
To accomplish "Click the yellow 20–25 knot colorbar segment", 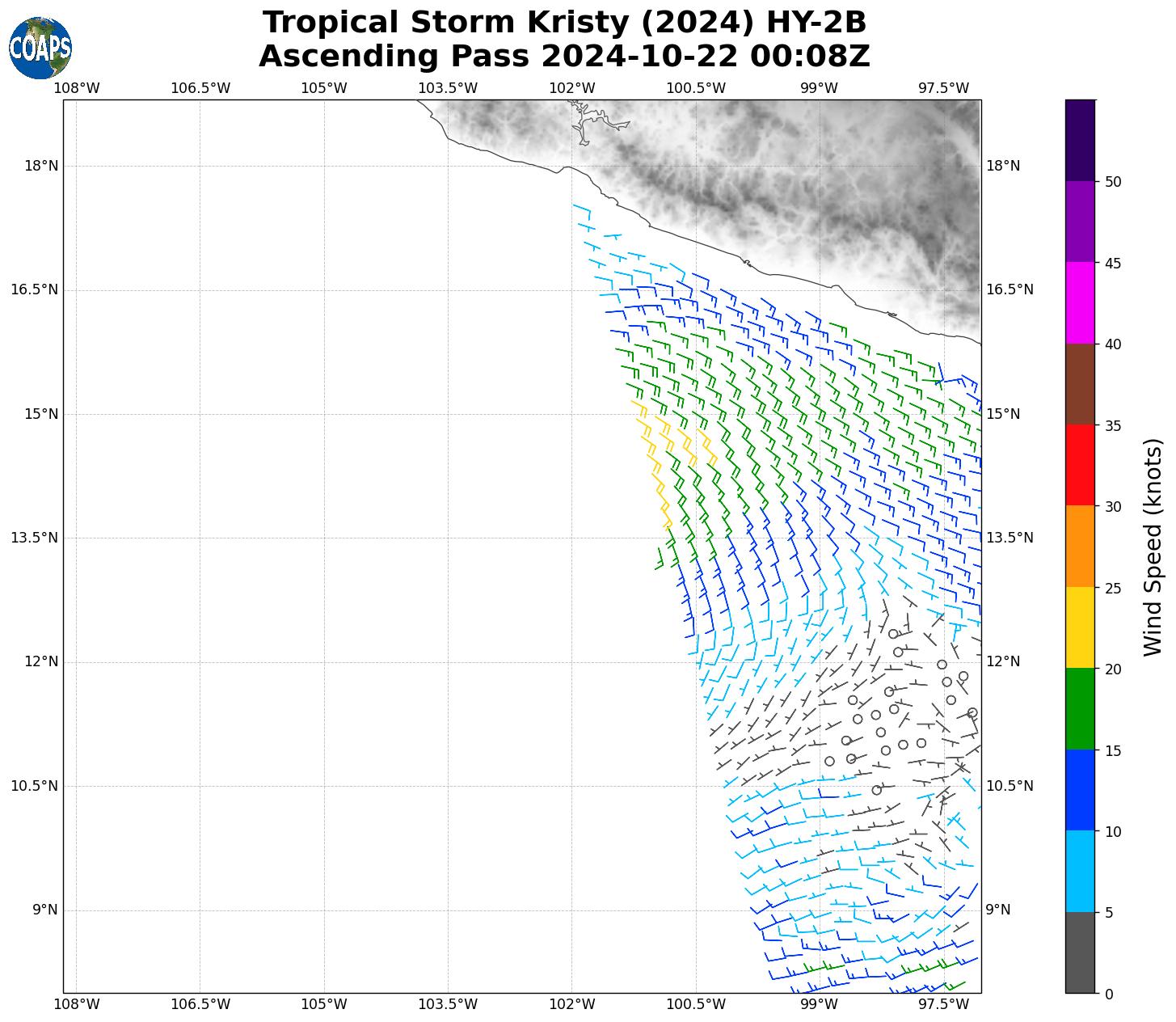I will pyautogui.click(x=1080, y=628).
